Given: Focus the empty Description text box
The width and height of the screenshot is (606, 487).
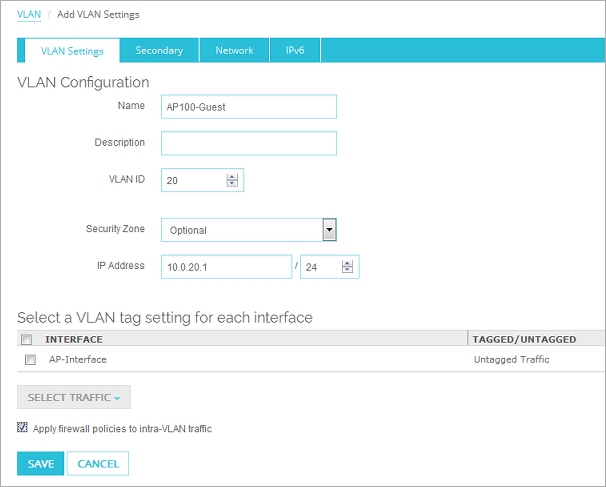Looking at the screenshot, I should click(248, 143).
